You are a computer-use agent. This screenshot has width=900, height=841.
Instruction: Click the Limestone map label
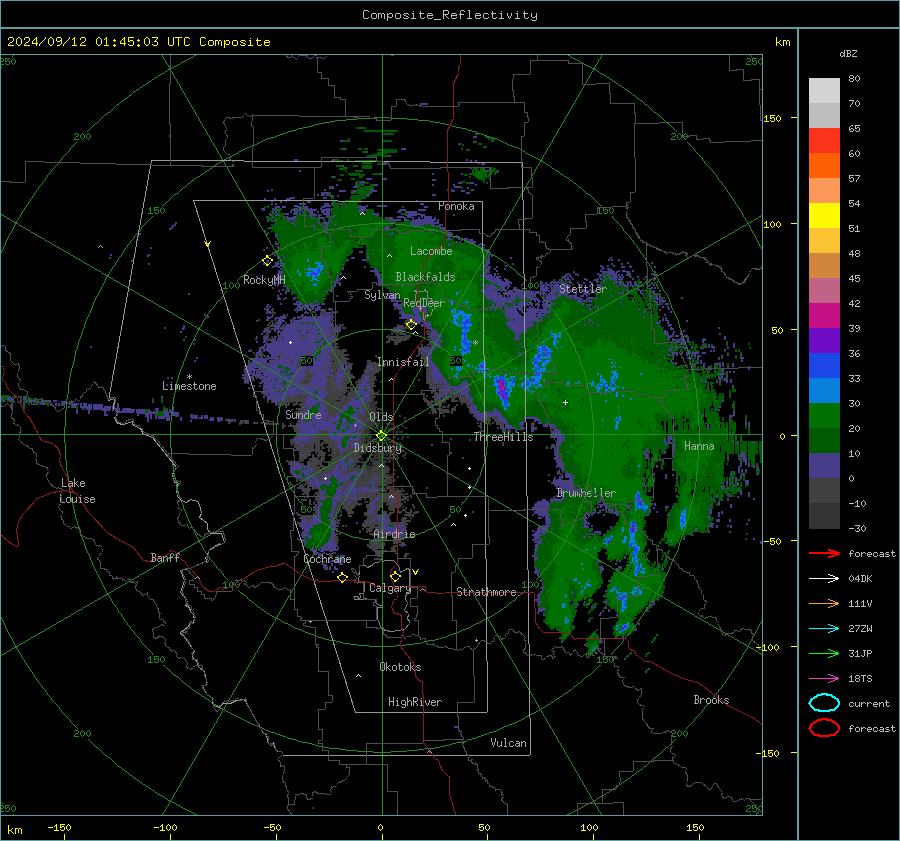[189, 386]
